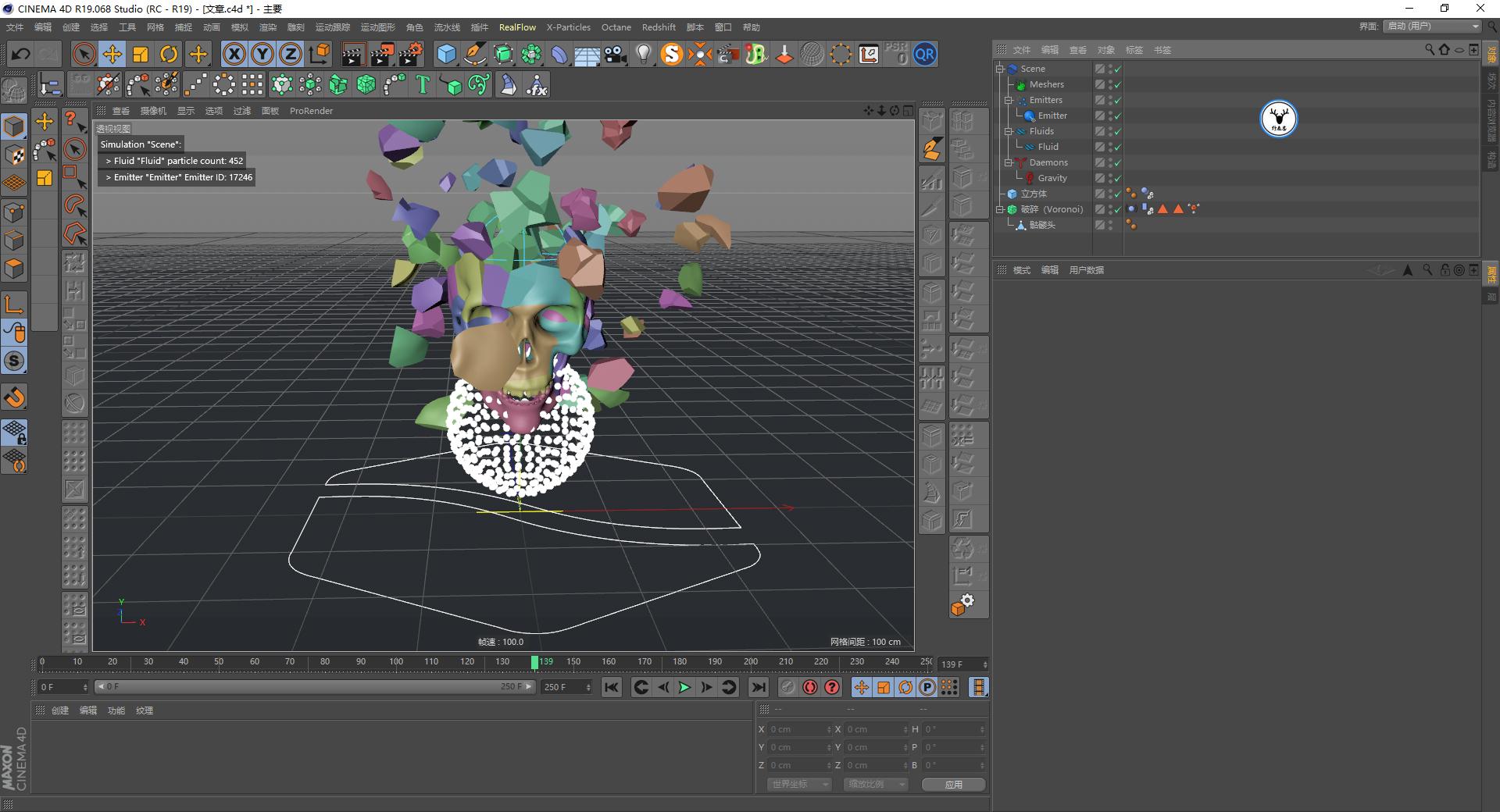Screen dimensions: 1500x812
Task: Select the Live Selection tool
Action: pyautogui.click(x=84, y=53)
